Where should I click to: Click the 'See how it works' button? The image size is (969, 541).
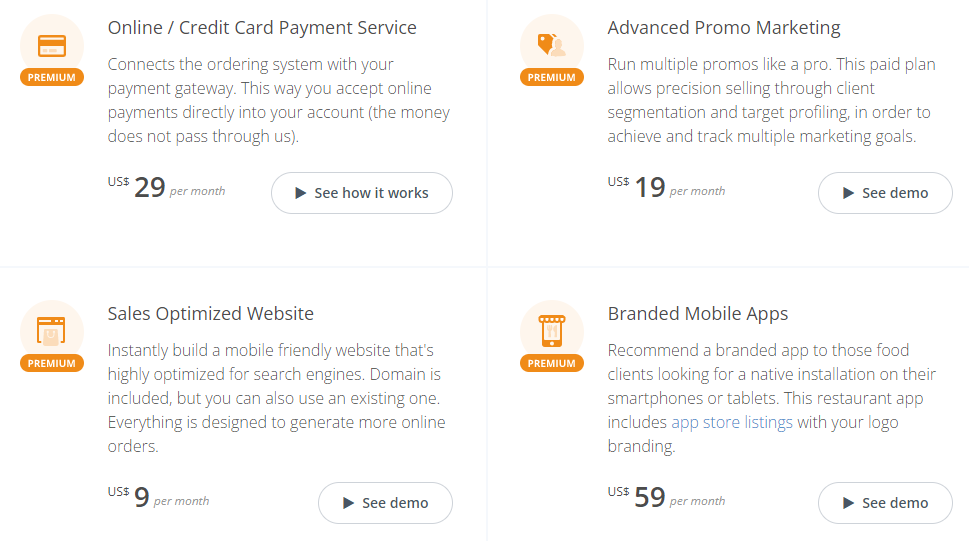[362, 193]
